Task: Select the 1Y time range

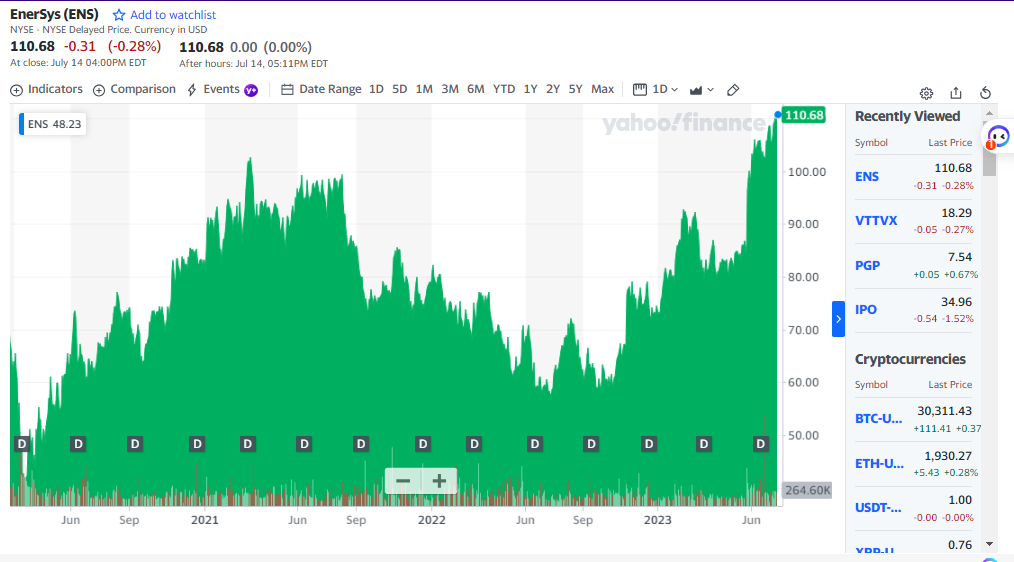Action: (530, 89)
